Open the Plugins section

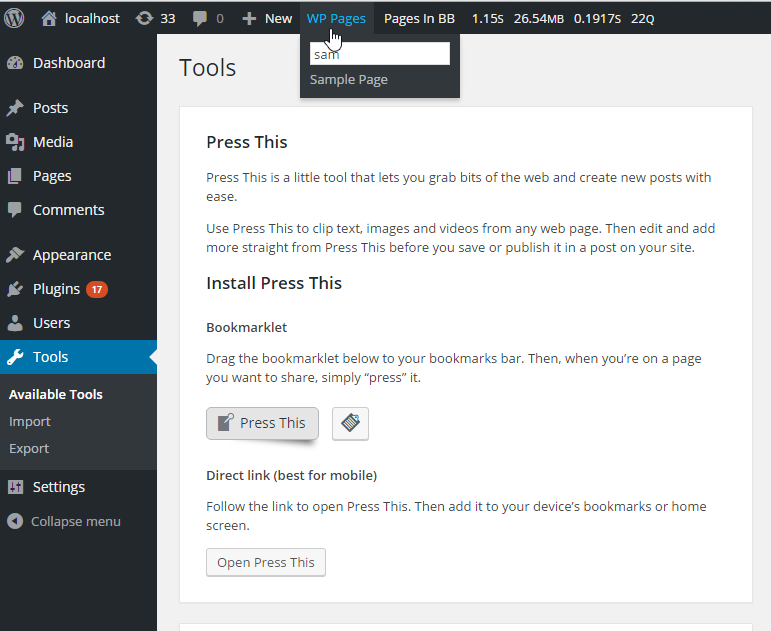click(x=57, y=289)
